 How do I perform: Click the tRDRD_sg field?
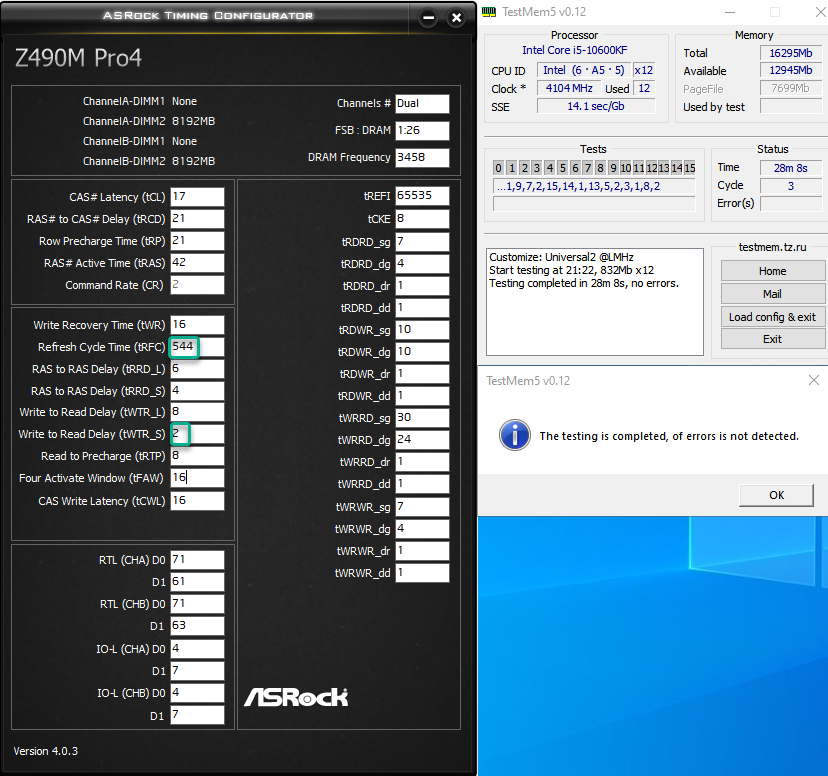[422, 242]
